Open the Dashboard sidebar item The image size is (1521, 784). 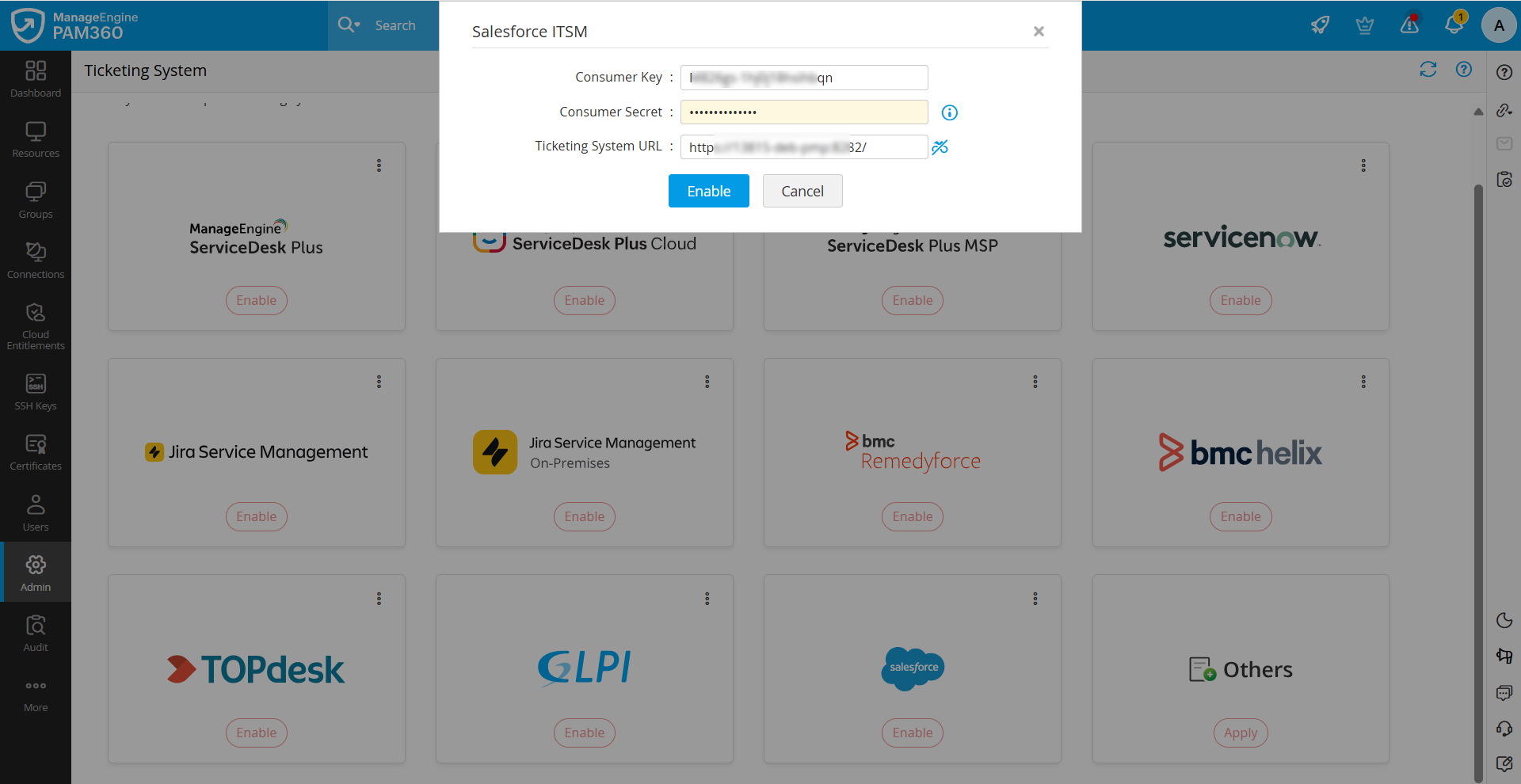tap(36, 80)
